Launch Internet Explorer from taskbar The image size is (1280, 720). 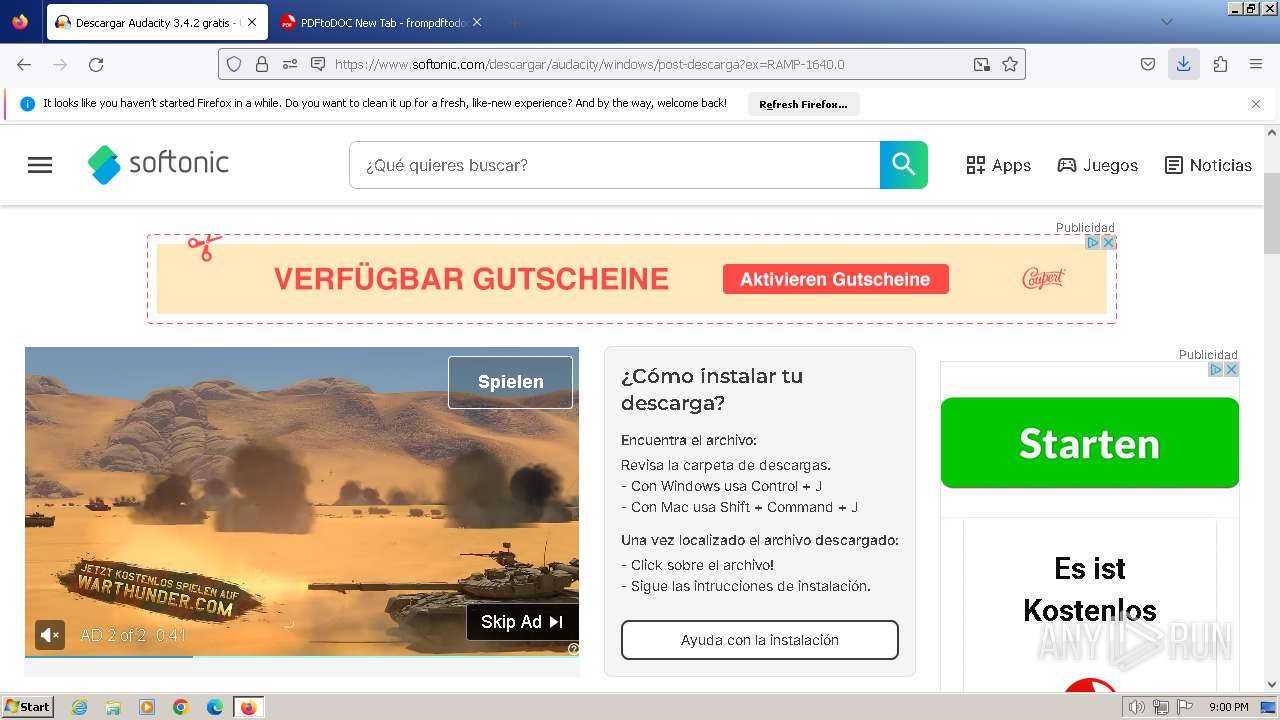79,707
